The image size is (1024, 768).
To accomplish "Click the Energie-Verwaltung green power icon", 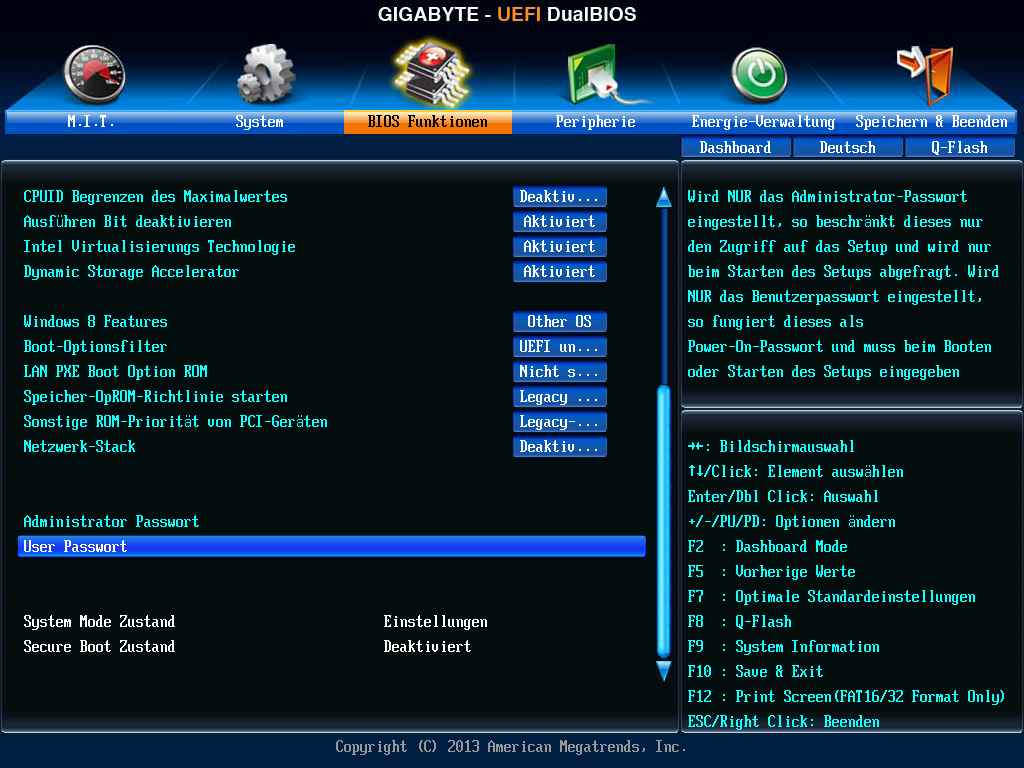I will [759, 75].
